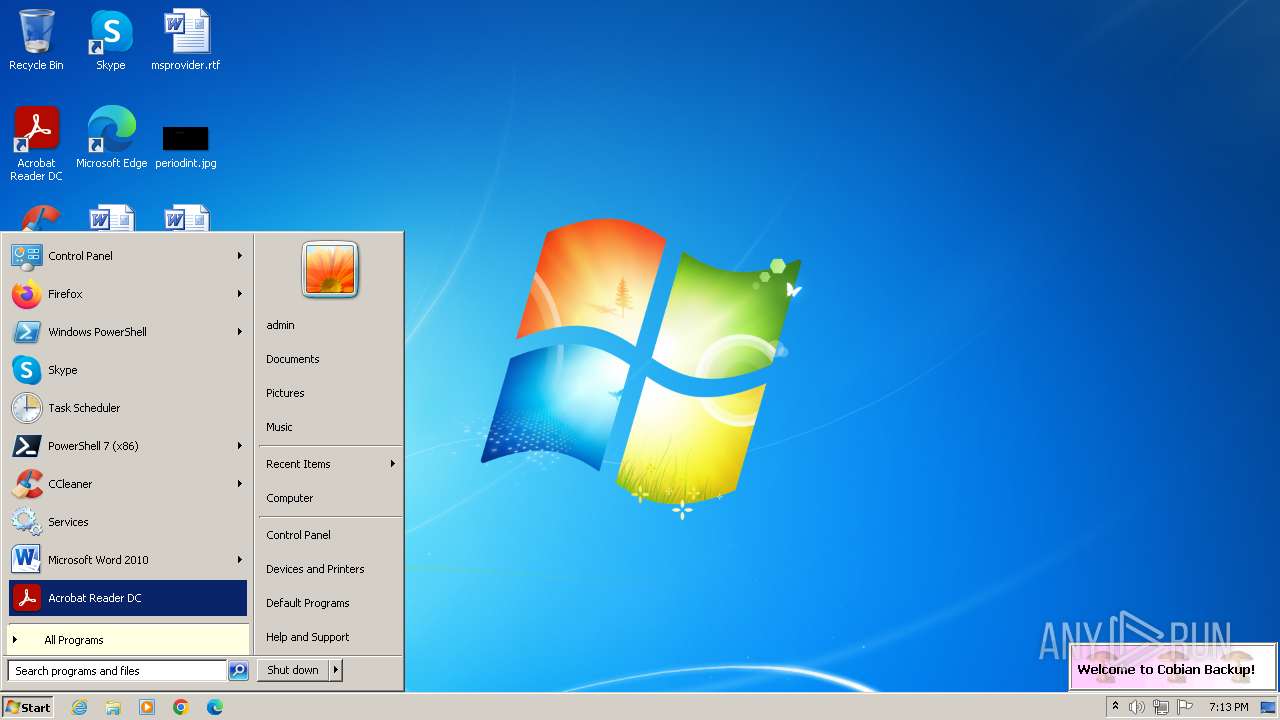Click the Services gear icon
The height and width of the screenshot is (720, 1280).
point(27,522)
